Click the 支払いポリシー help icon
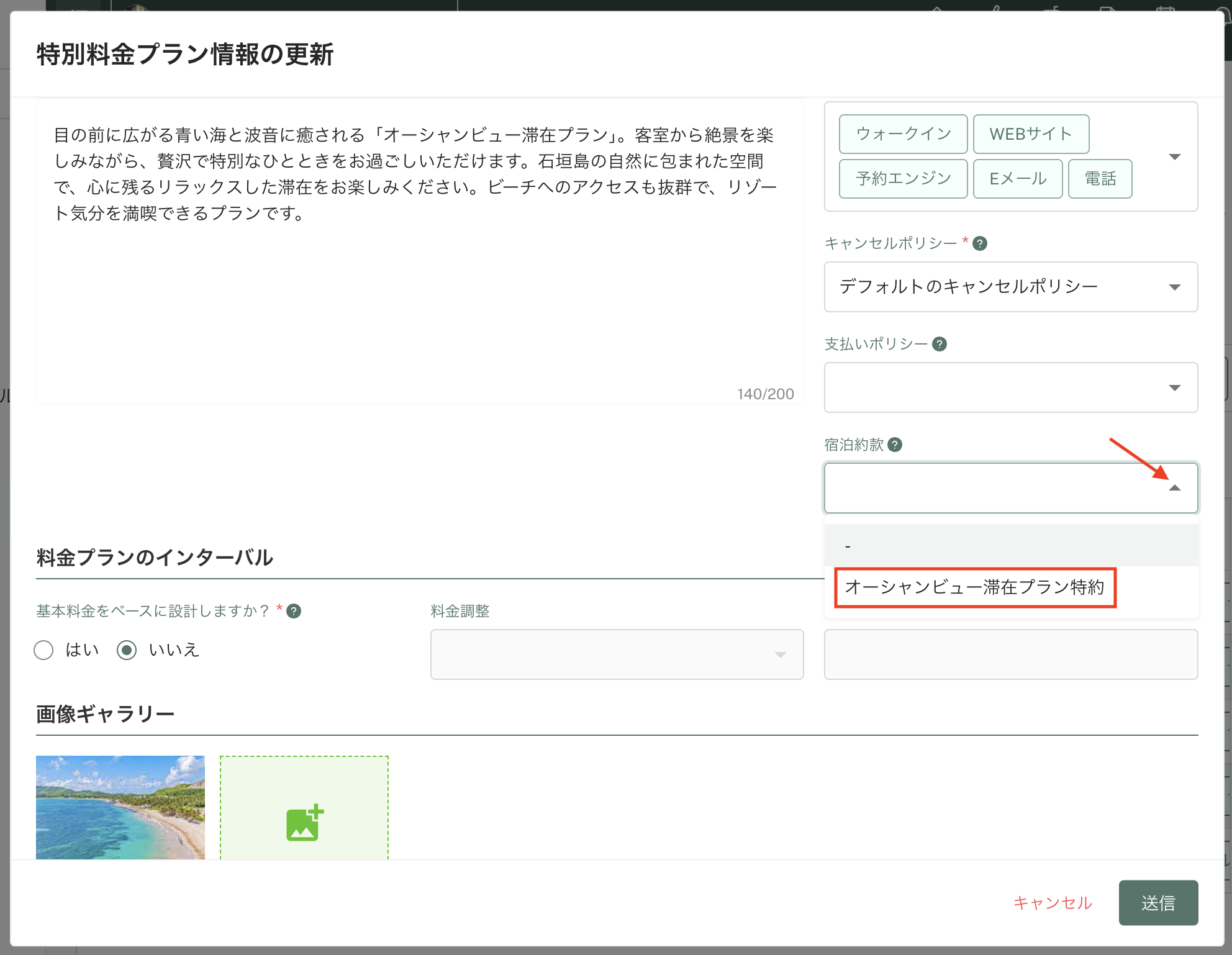1232x955 pixels. coord(940,344)
